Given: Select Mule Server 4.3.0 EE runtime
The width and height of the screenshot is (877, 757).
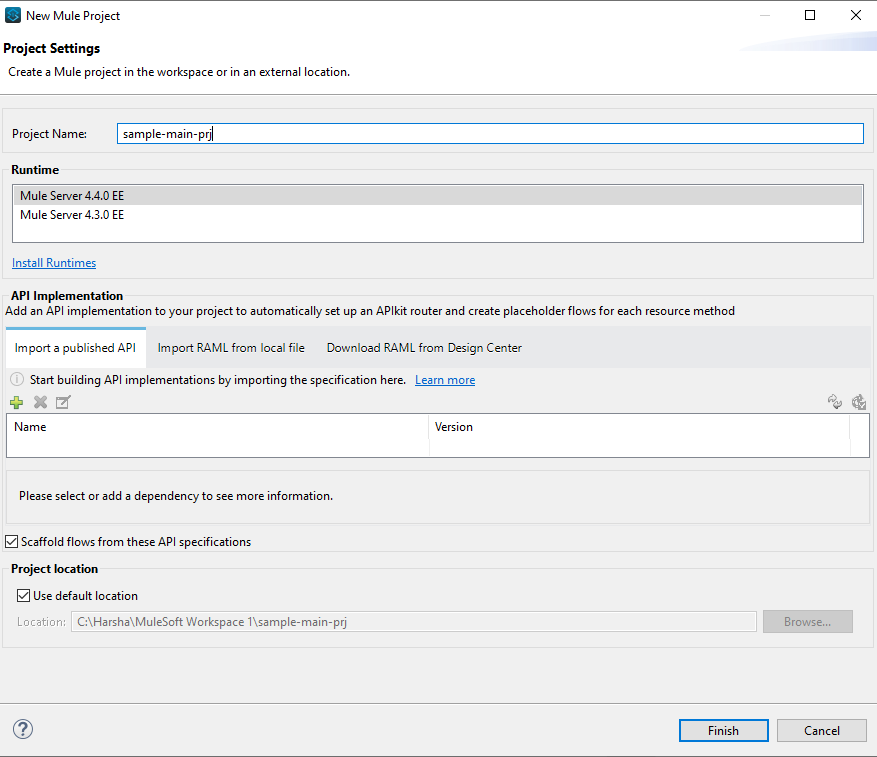Looking at the screenshot, I should point(72,214).
